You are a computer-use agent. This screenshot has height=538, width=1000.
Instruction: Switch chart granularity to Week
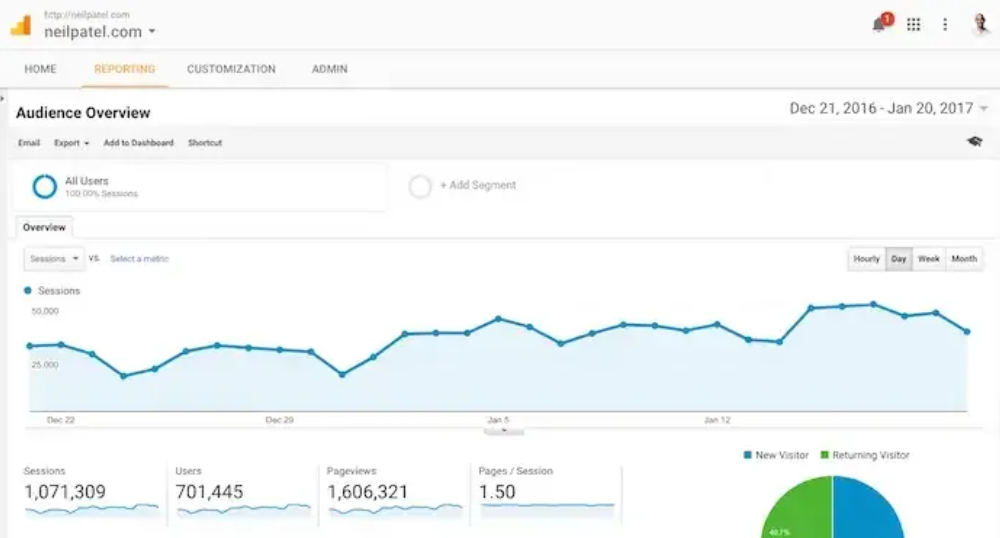pyautogui.click(x=929, y=259)
